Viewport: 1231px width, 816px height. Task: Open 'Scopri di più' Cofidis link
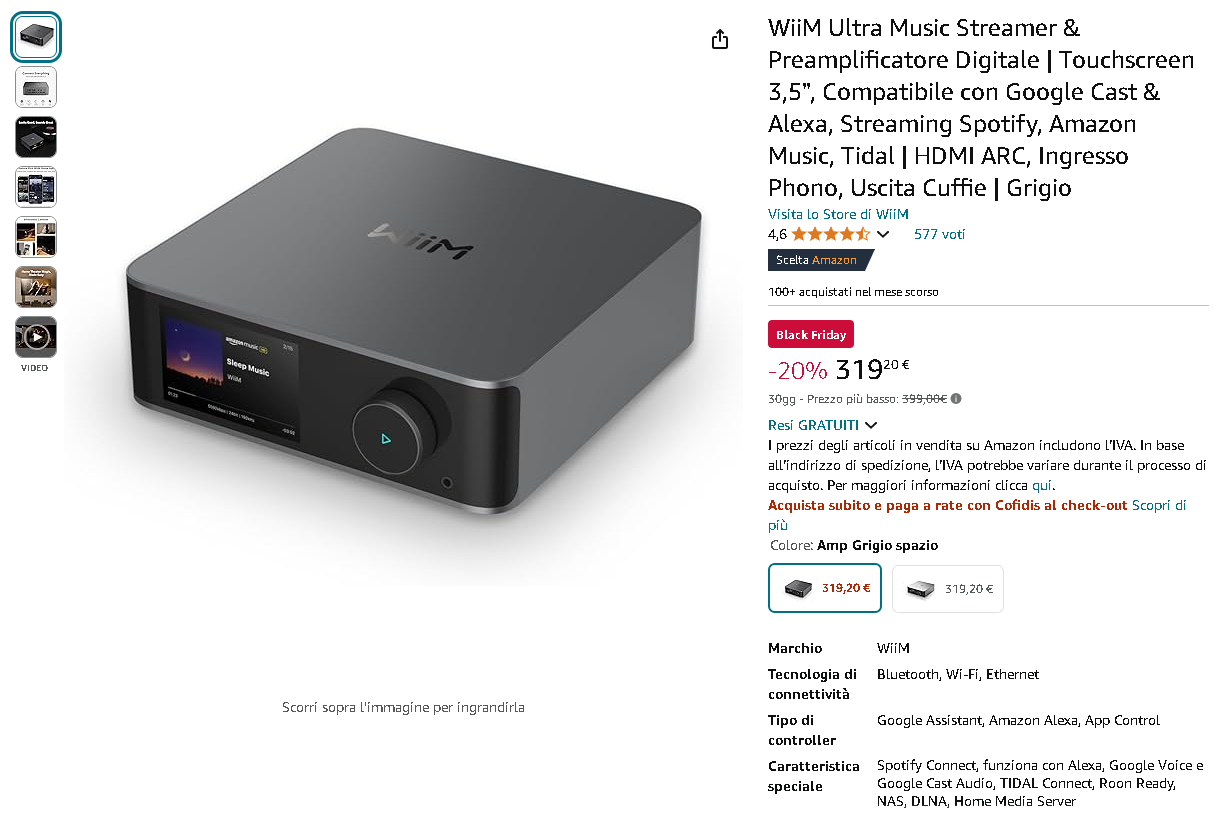pyautogui.click(x=977, y=515)
